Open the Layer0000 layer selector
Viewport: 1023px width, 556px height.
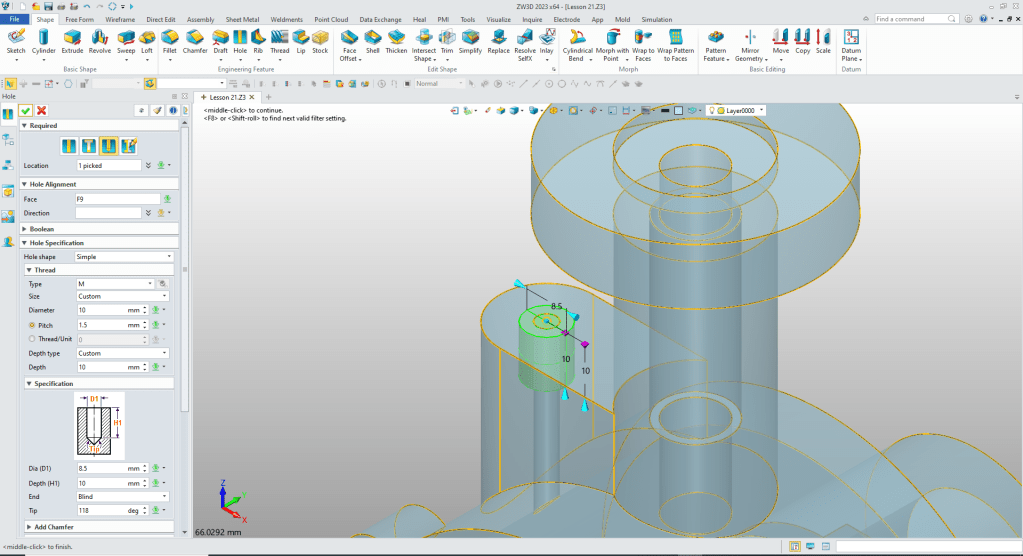pyautogui.click(x=740, y=110)
